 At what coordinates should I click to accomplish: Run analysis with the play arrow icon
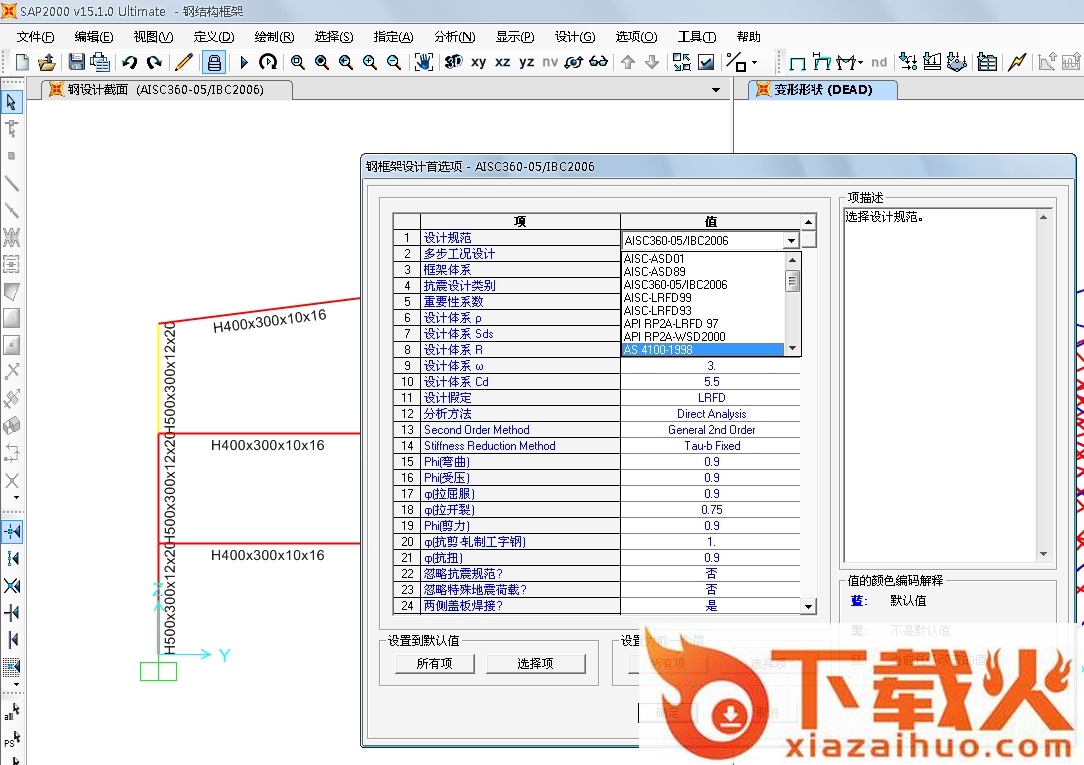tap(243, 62)
